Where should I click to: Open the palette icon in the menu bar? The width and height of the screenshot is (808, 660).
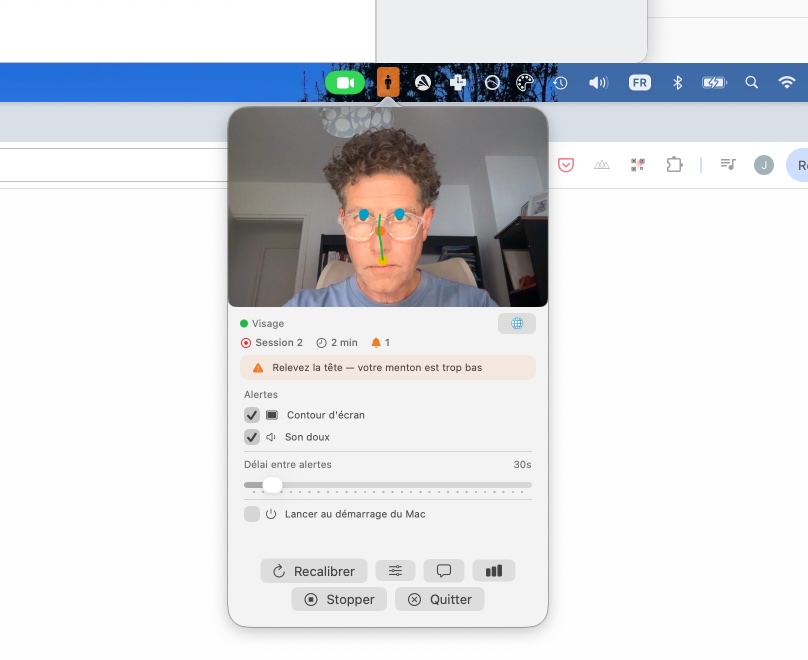click(525, 82)
